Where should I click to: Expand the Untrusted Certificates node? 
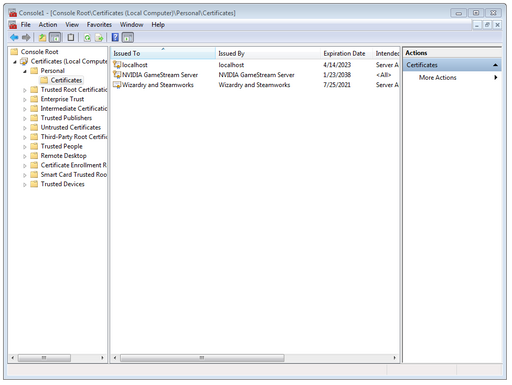[25, 128]
